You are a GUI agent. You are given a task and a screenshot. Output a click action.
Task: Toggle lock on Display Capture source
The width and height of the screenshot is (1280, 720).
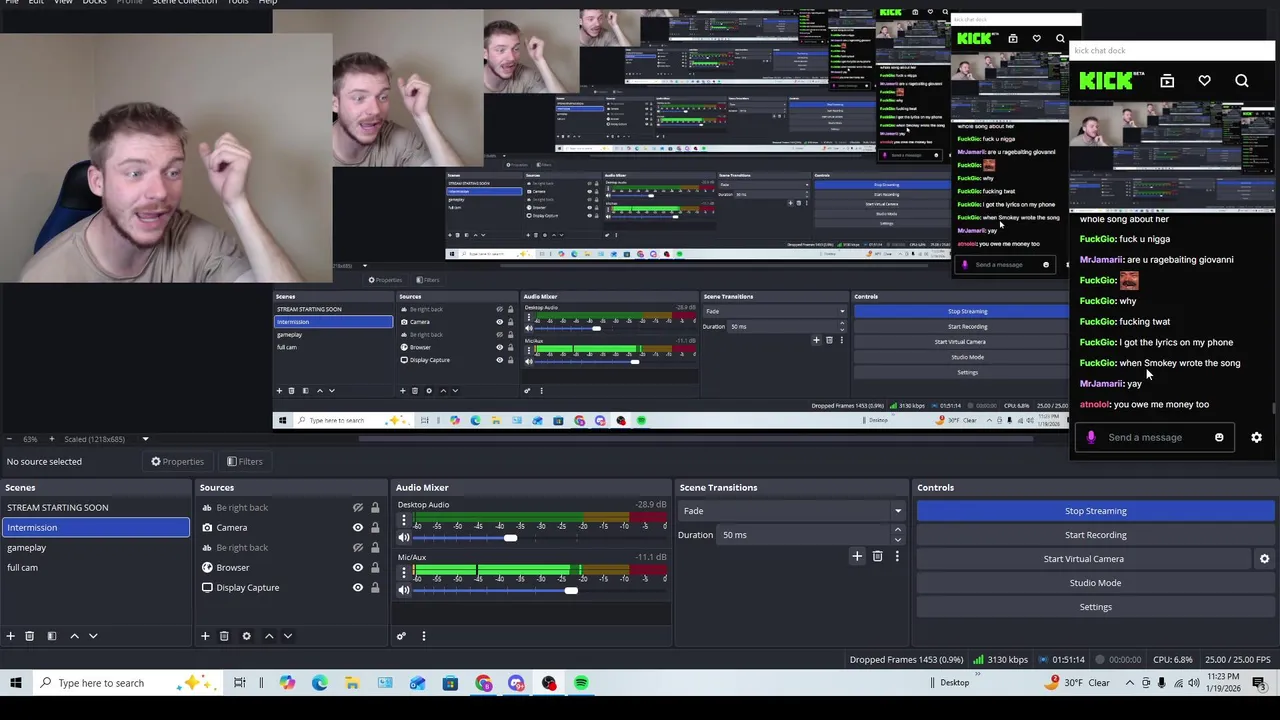point(375,588)
